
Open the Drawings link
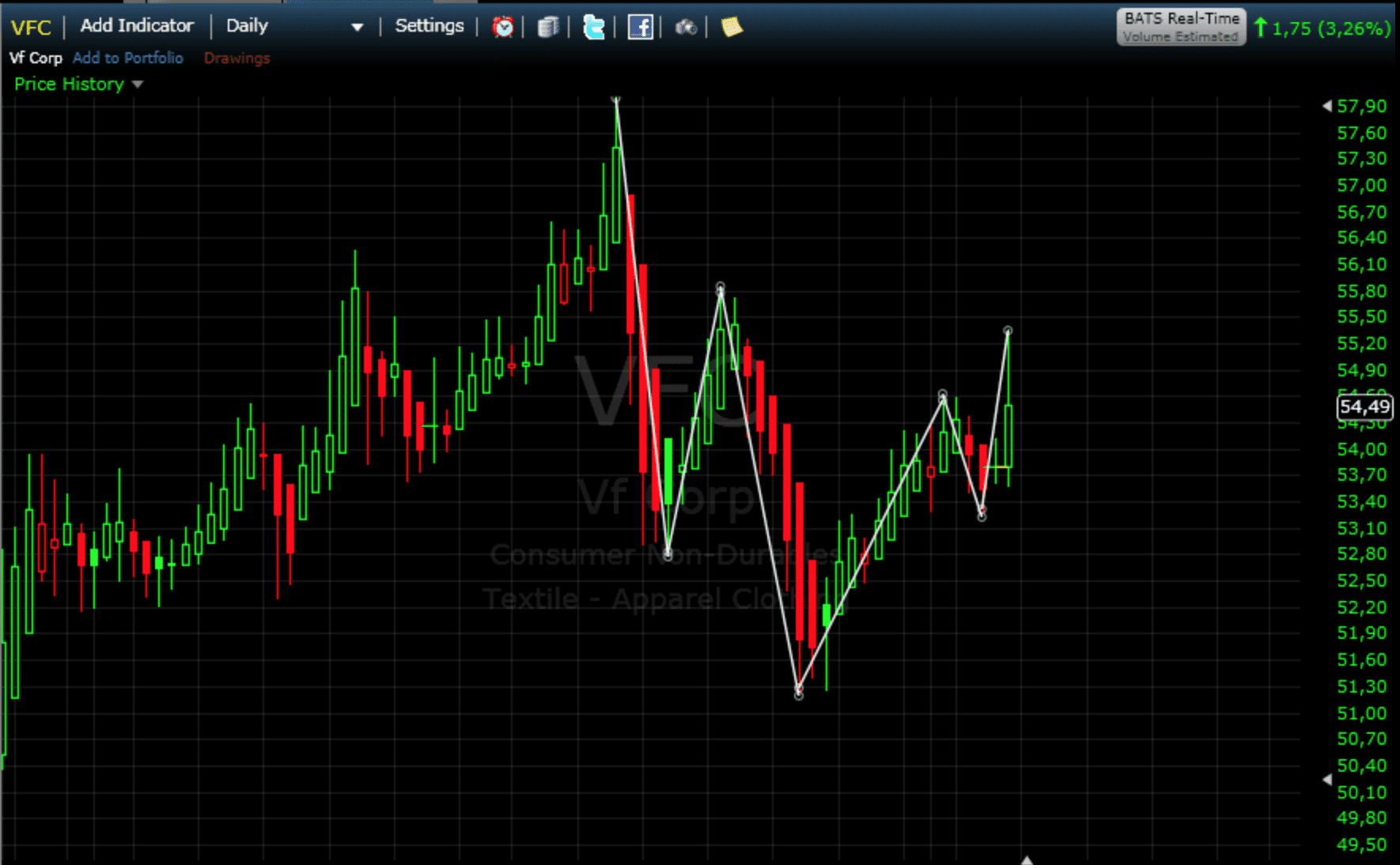(236, 58)
